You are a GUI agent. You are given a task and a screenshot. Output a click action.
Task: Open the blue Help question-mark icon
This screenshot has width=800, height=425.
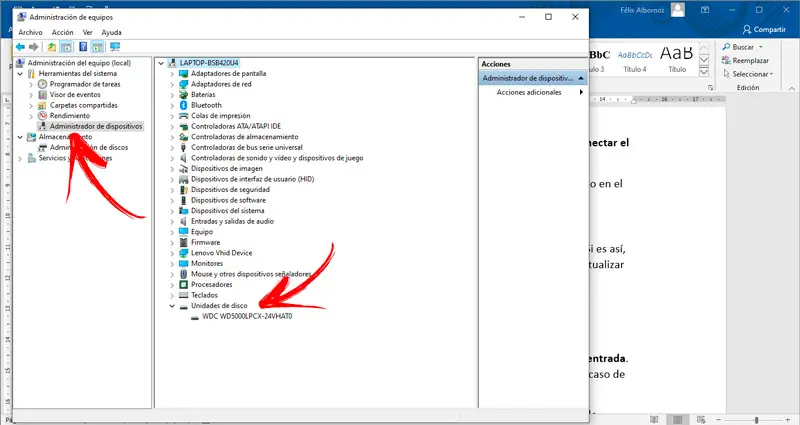click(x=83, y=47)
